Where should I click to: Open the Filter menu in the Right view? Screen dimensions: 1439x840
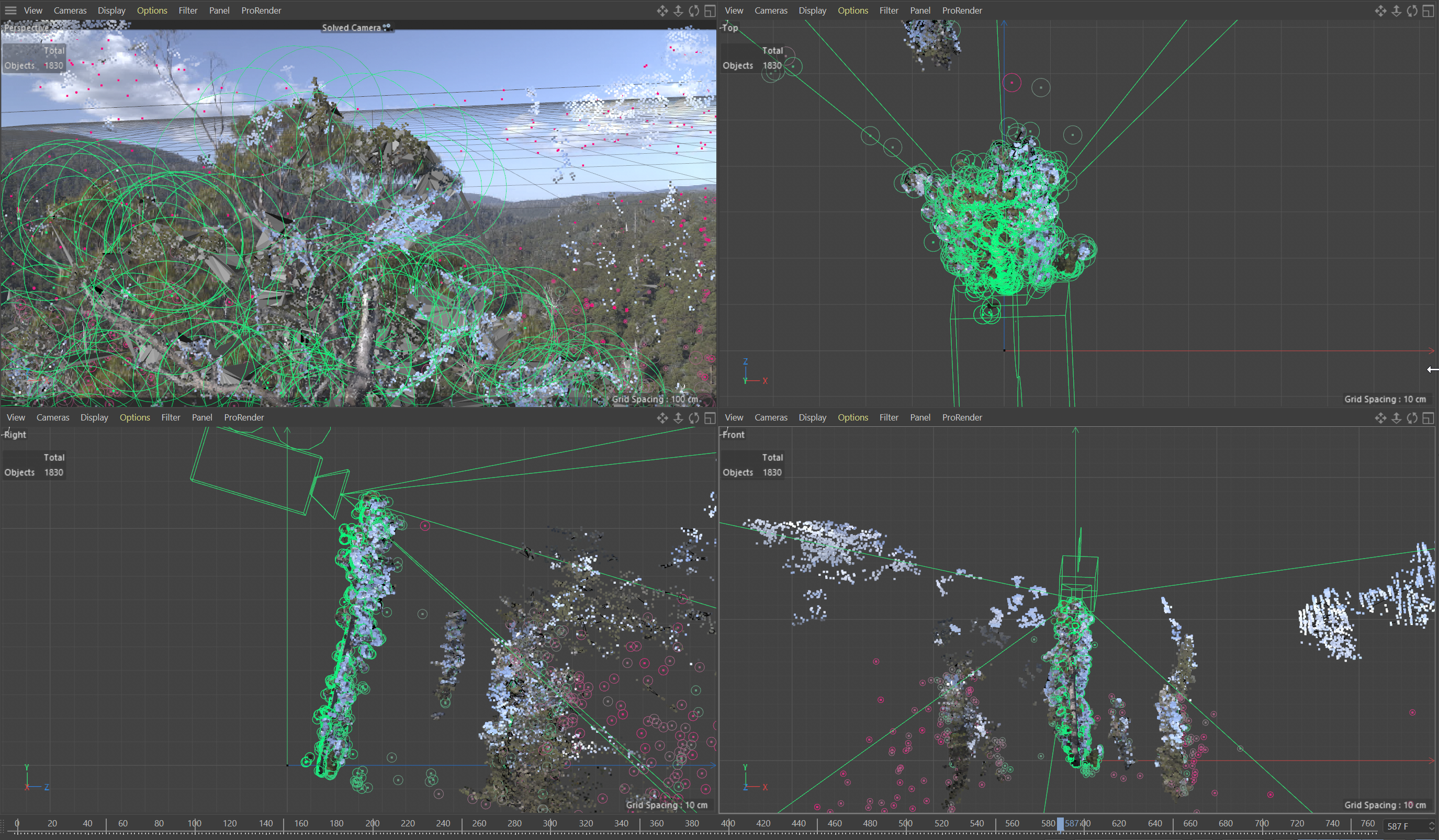(170, 417)
